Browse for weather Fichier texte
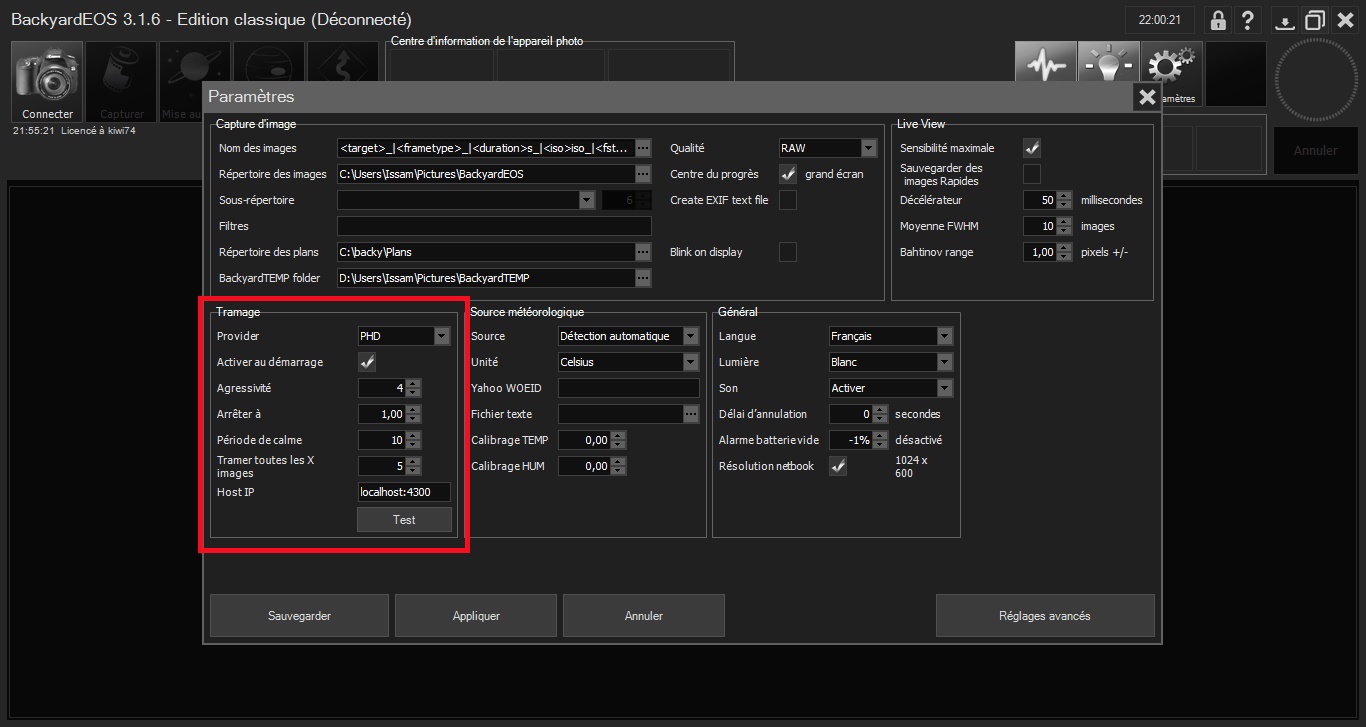The image size is (1366, 727). point(691,414)
